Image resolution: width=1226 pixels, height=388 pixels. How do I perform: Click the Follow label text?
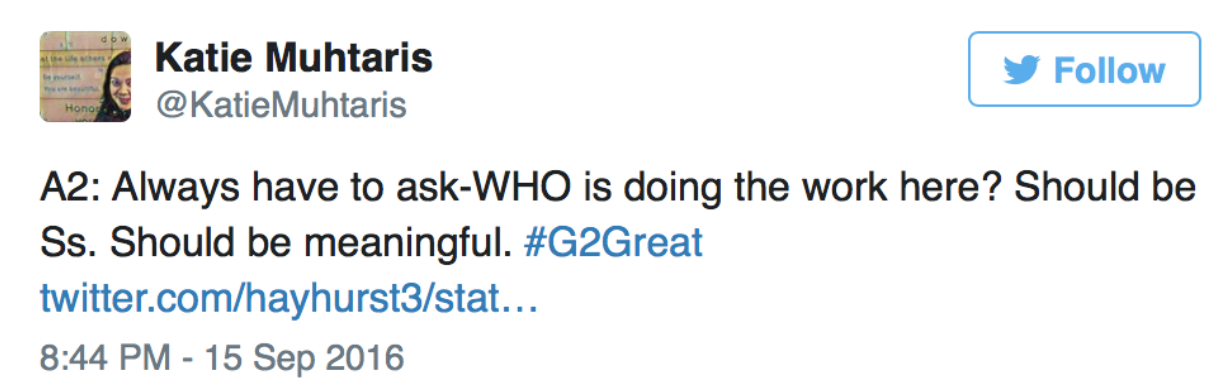point(1110,70)
